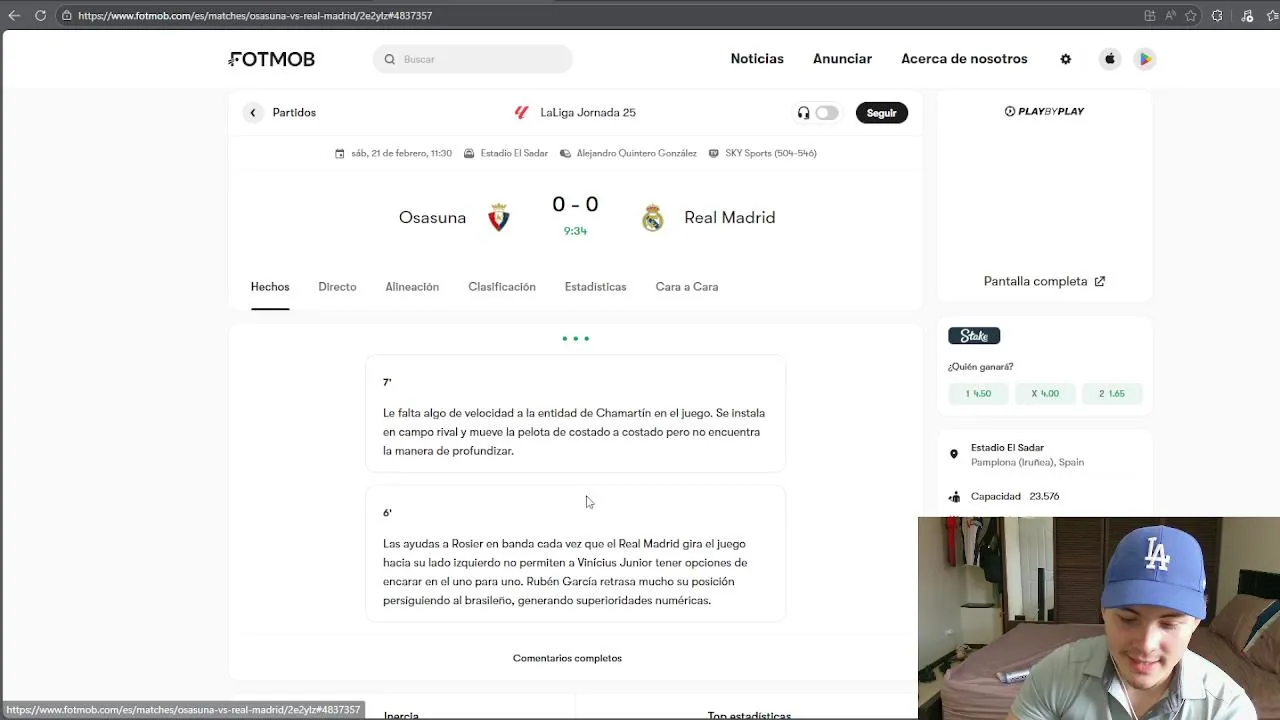The width and height of the screenshot is (1280, 720).
Task: Reload the page with browser refresh
Action: click(x=40, y=15)
